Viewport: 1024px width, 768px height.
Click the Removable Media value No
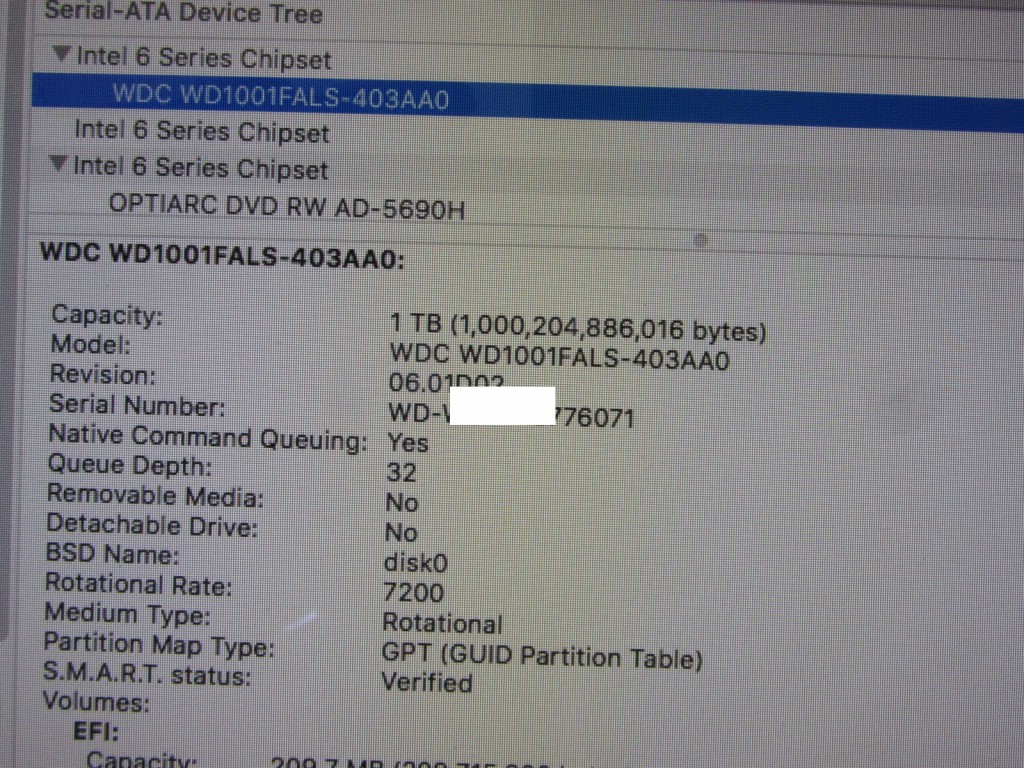coord(402,503)
